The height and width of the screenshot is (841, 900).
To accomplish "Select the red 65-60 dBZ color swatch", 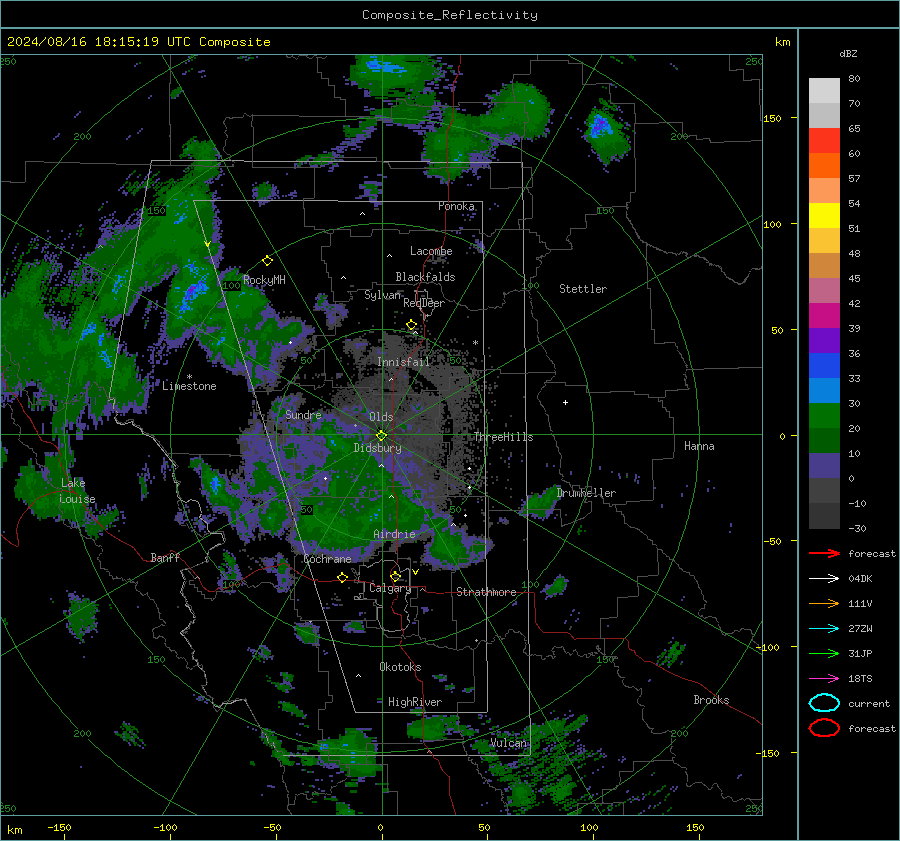I will (824, 141).
